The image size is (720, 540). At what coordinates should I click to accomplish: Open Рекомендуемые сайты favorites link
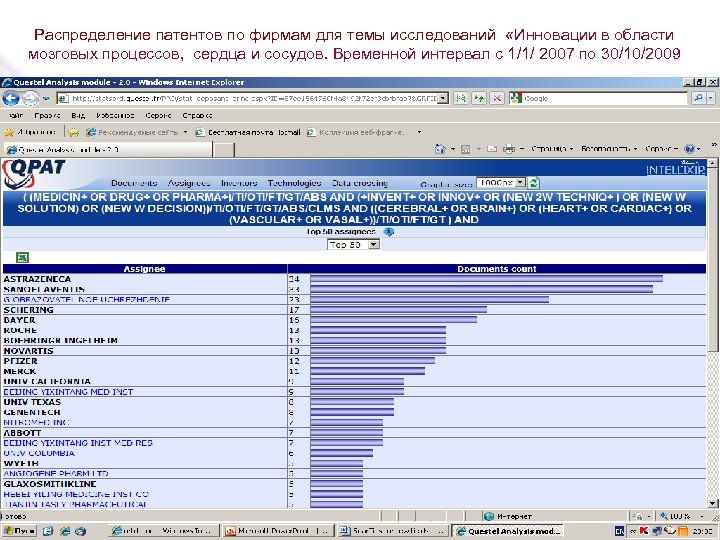tap(136, 132)
